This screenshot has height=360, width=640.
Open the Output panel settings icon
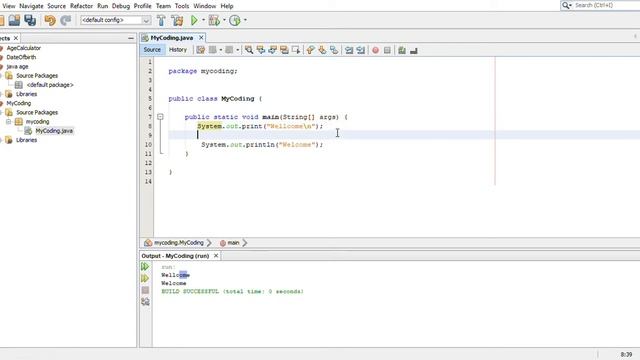click(145, 302)
